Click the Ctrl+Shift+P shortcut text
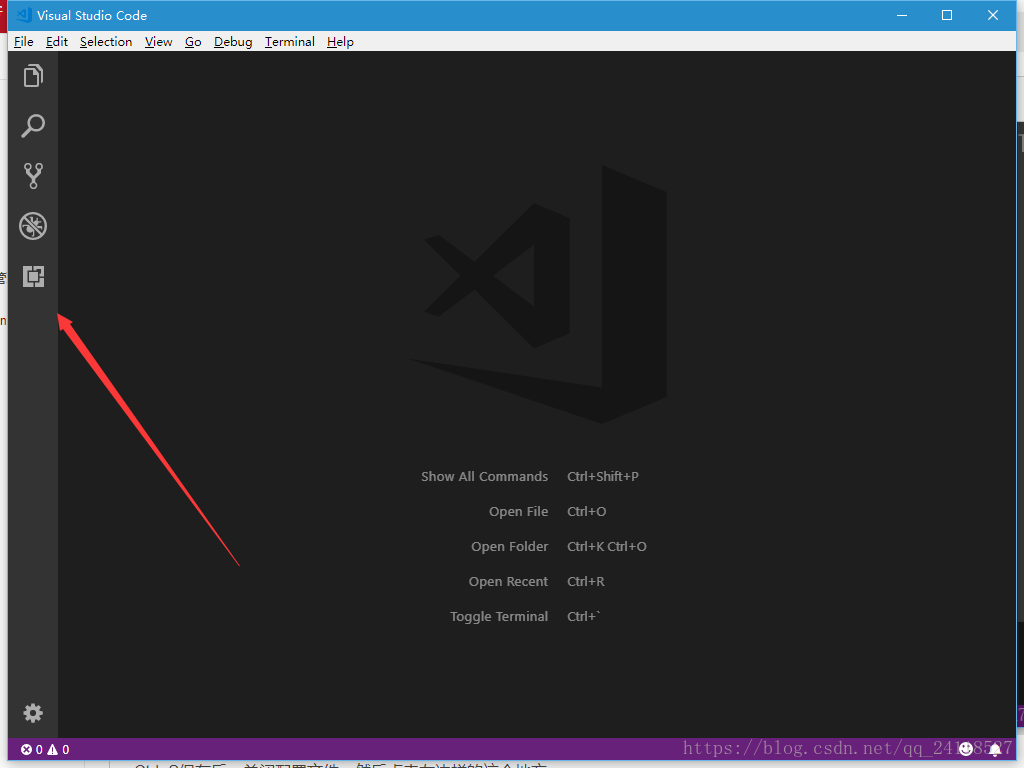Screen dimensions: 1024x768 (x=603, y=477)
